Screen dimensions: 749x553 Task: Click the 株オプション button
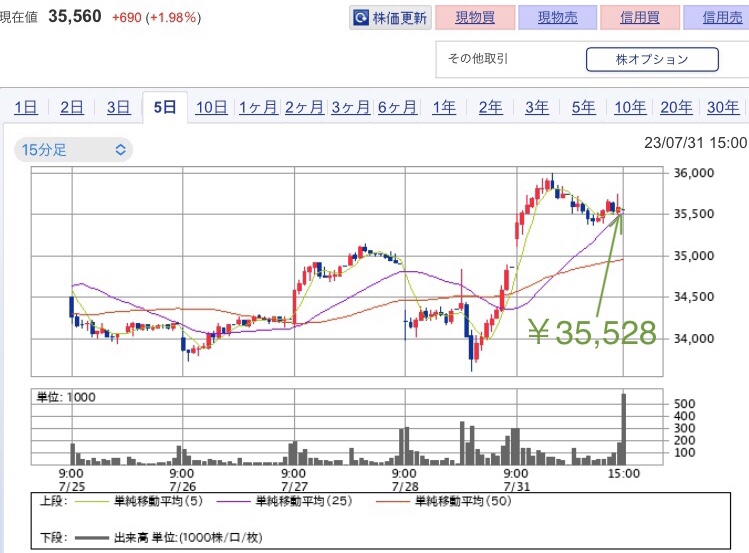point(652,59)
